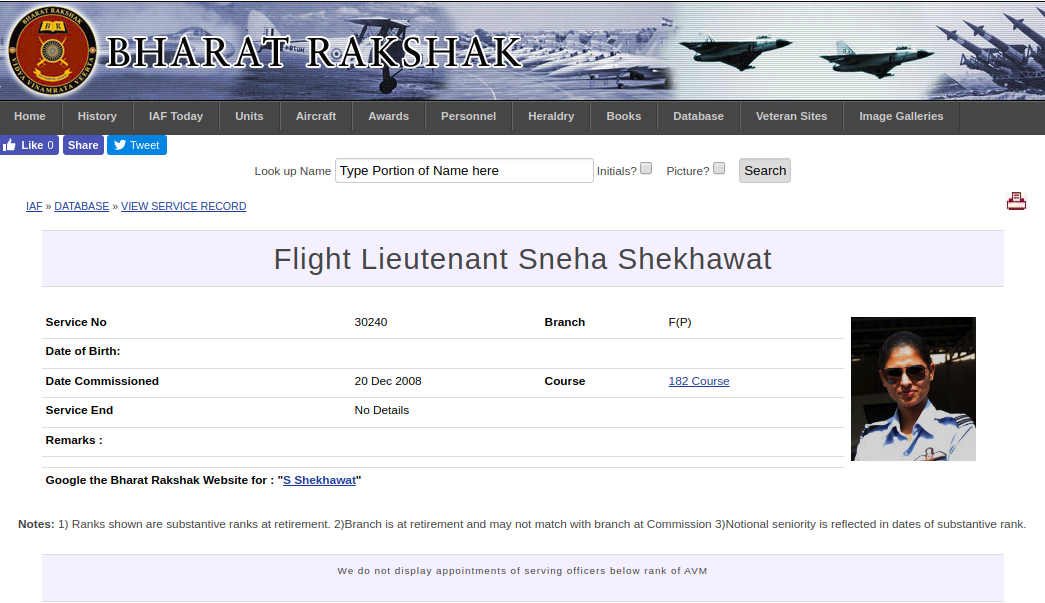Click the Search button
The height and width of the screenshot is (603, 1045).
[765, 171]
